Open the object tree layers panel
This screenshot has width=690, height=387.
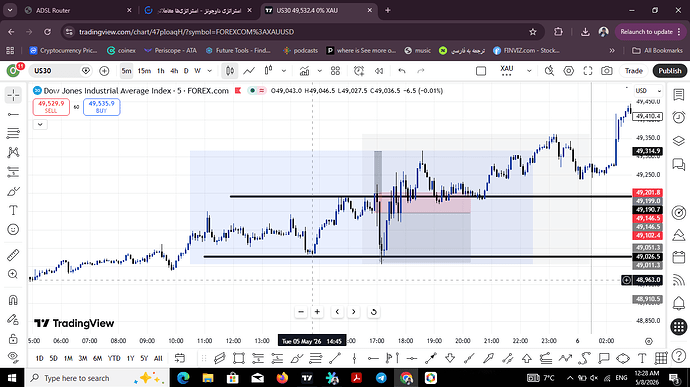point(679,140)
